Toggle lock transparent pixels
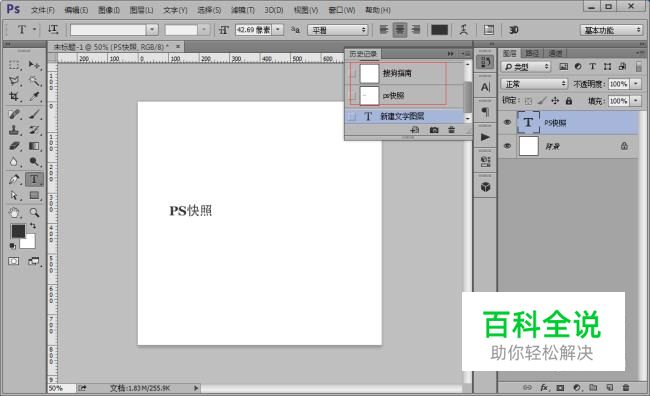Viewport: 650px width, 396px height. (x=528, y=101)
